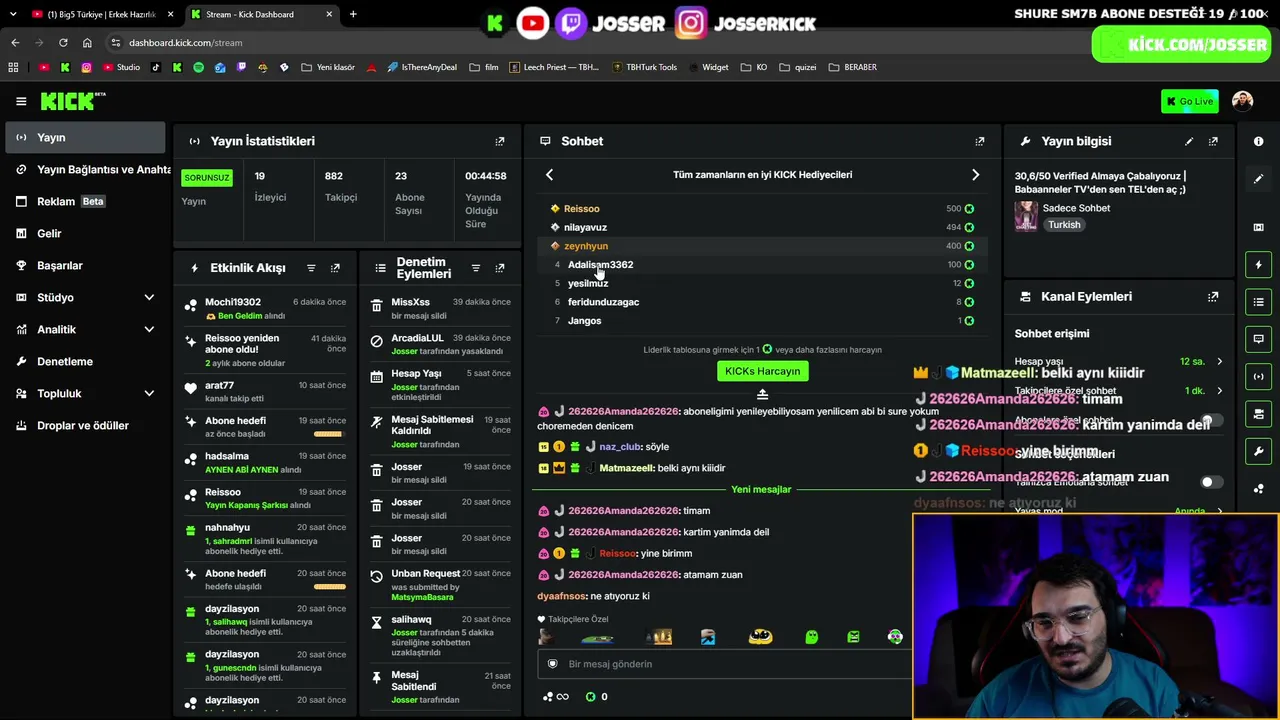Click MatsymaBasara in the Unban Request entry
Image resolution: width=1280 pixels, height=720 pixels.
[422, 597]
